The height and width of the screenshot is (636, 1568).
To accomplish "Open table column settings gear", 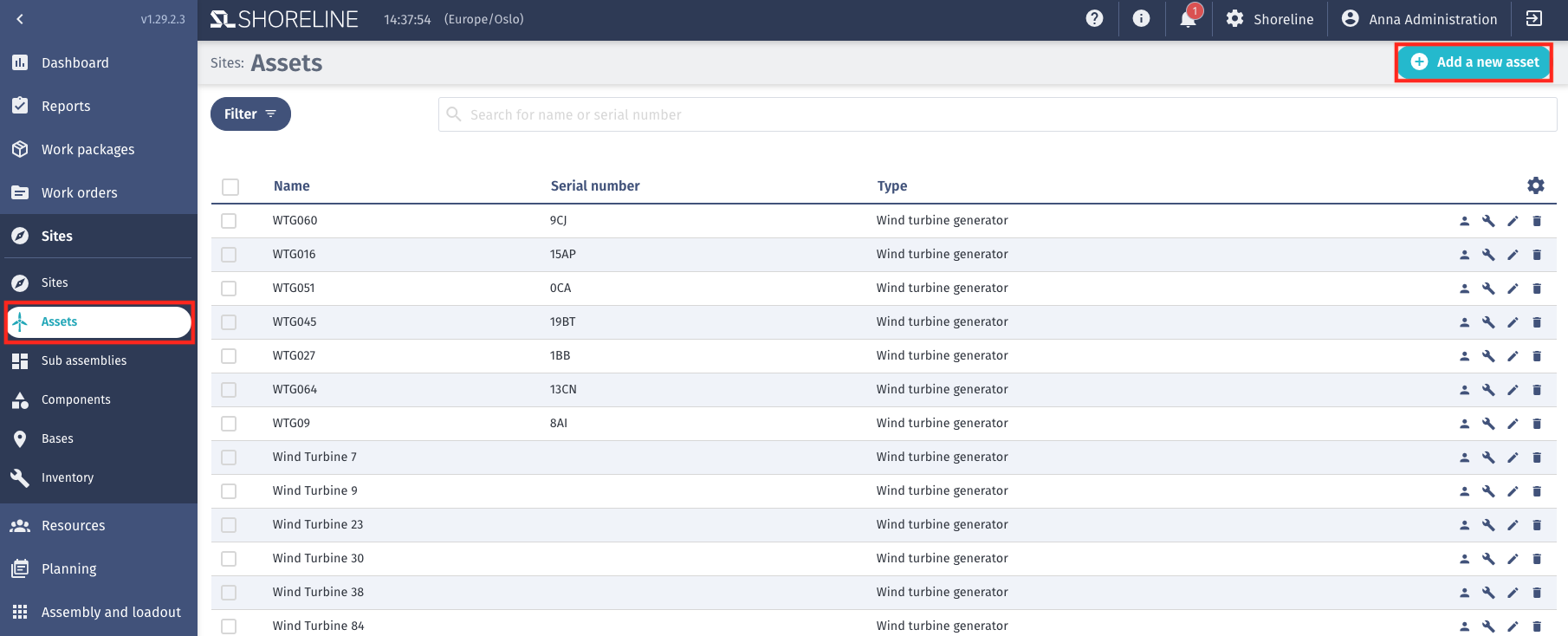I will coord(1536,185).
